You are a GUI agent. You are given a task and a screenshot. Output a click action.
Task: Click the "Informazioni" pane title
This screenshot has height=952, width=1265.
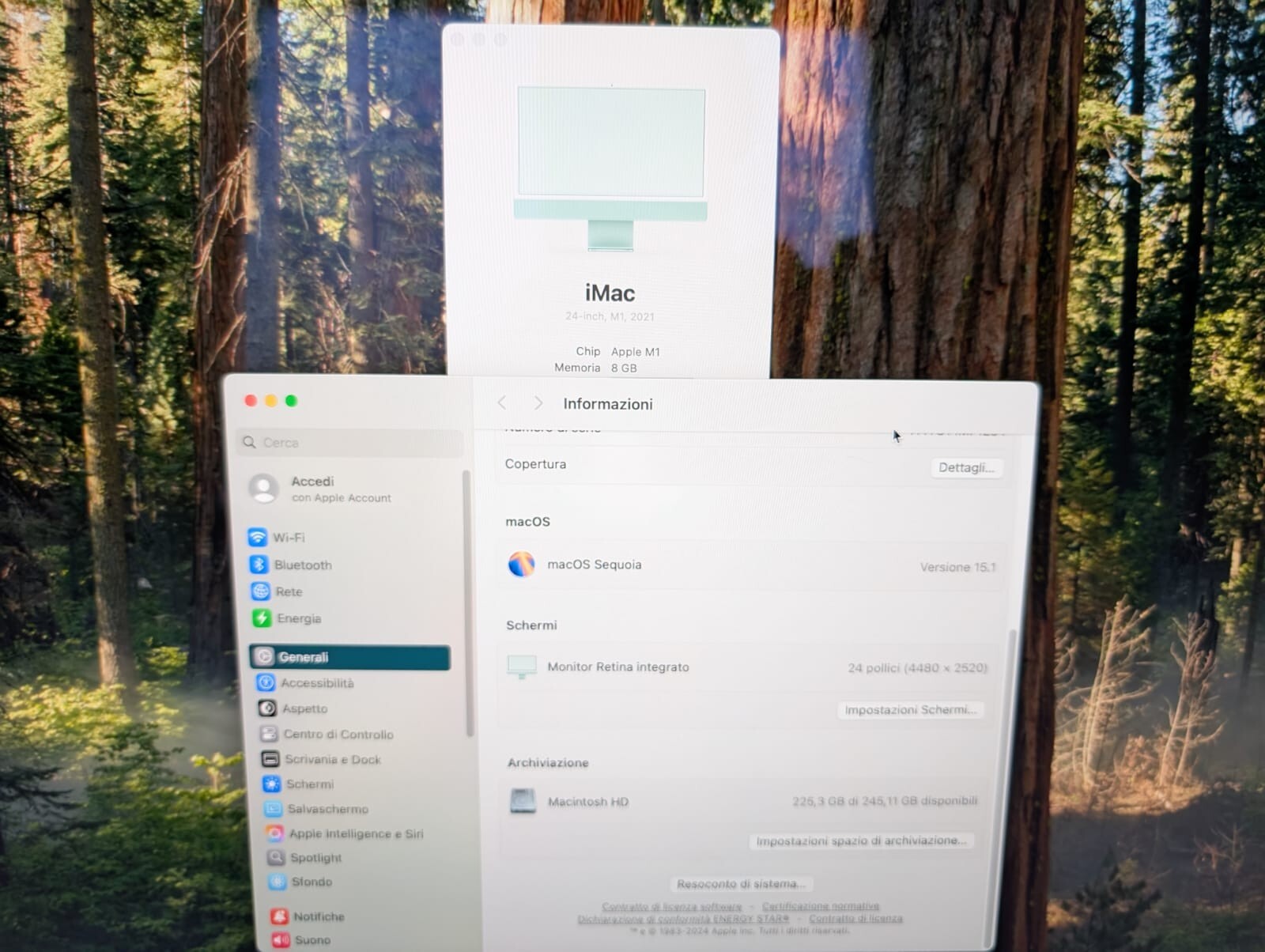coord(608,404)
